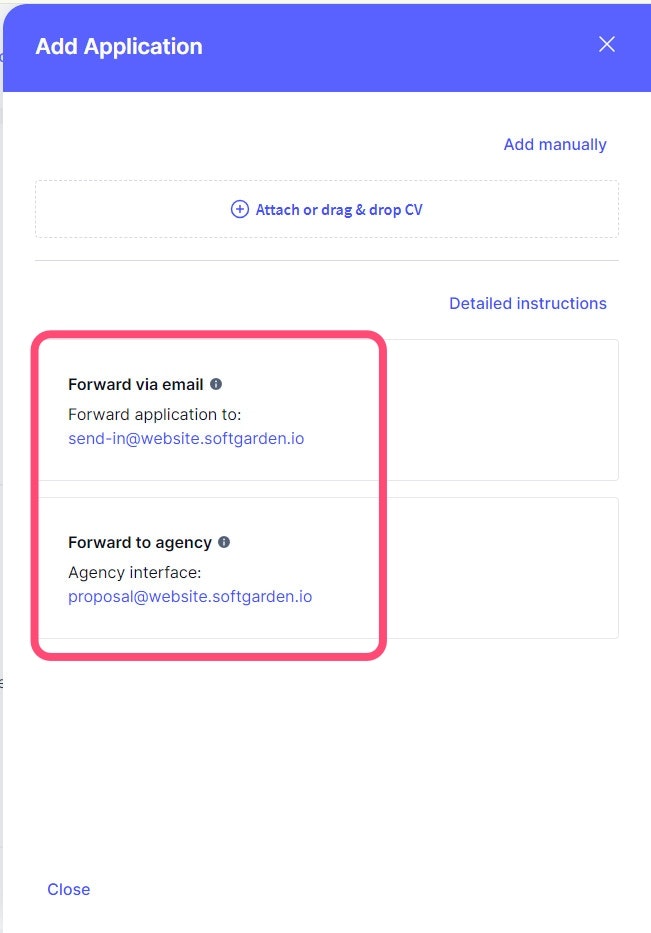Select the 'Forward via email' heading

click(x=136, y=384)
